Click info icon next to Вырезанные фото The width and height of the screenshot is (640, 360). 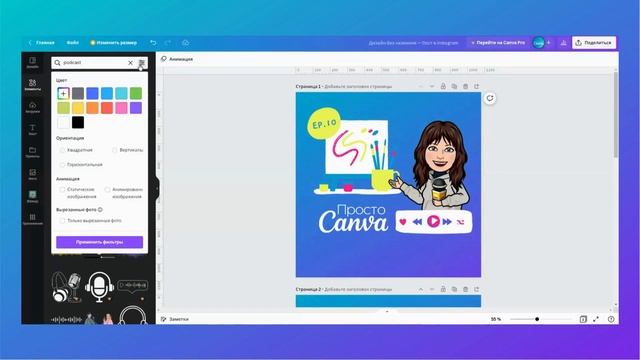click(x=100, y=209)
